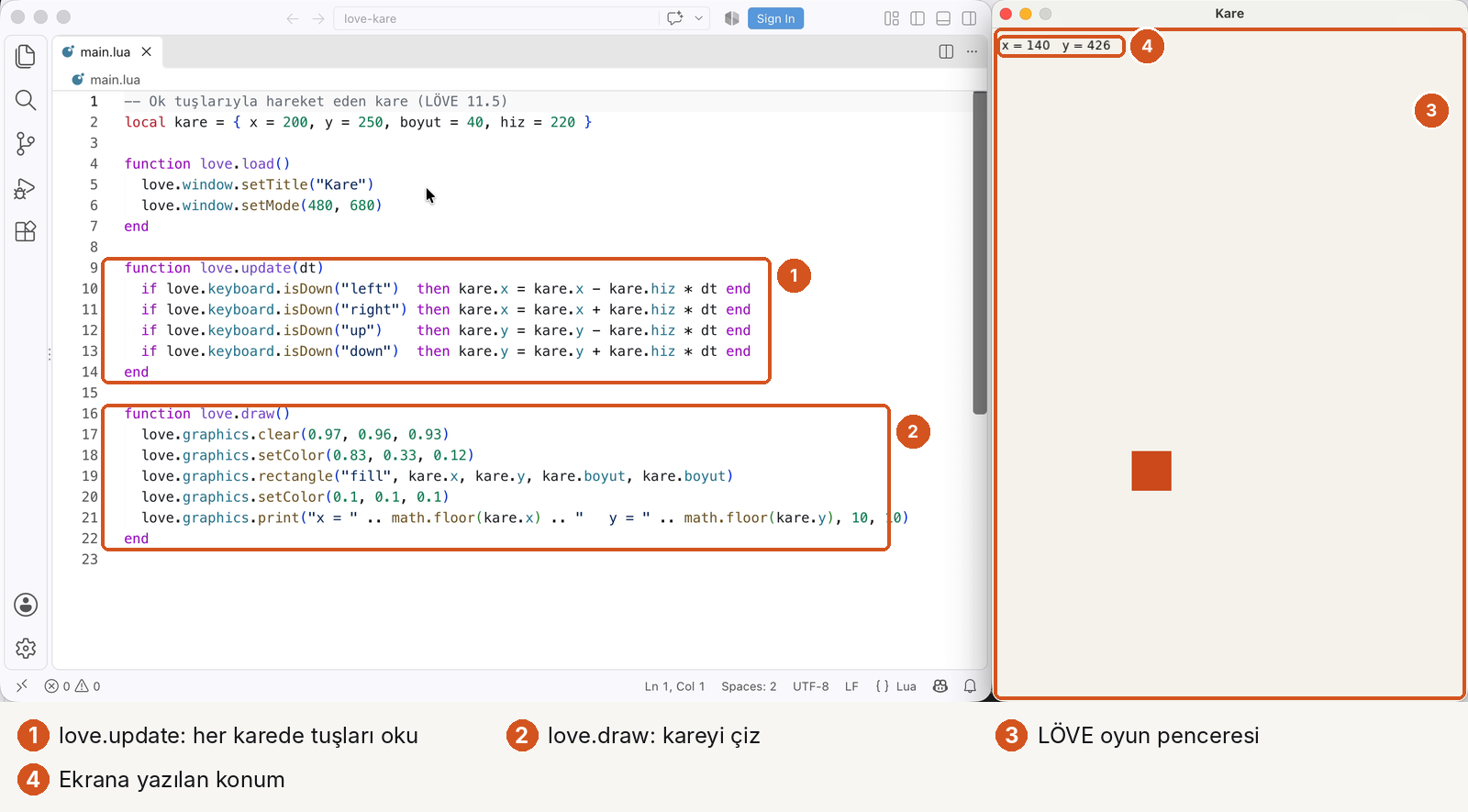1468x812 pixels.
Task: Open the notifications bell
Action: (x=970, y=686)
